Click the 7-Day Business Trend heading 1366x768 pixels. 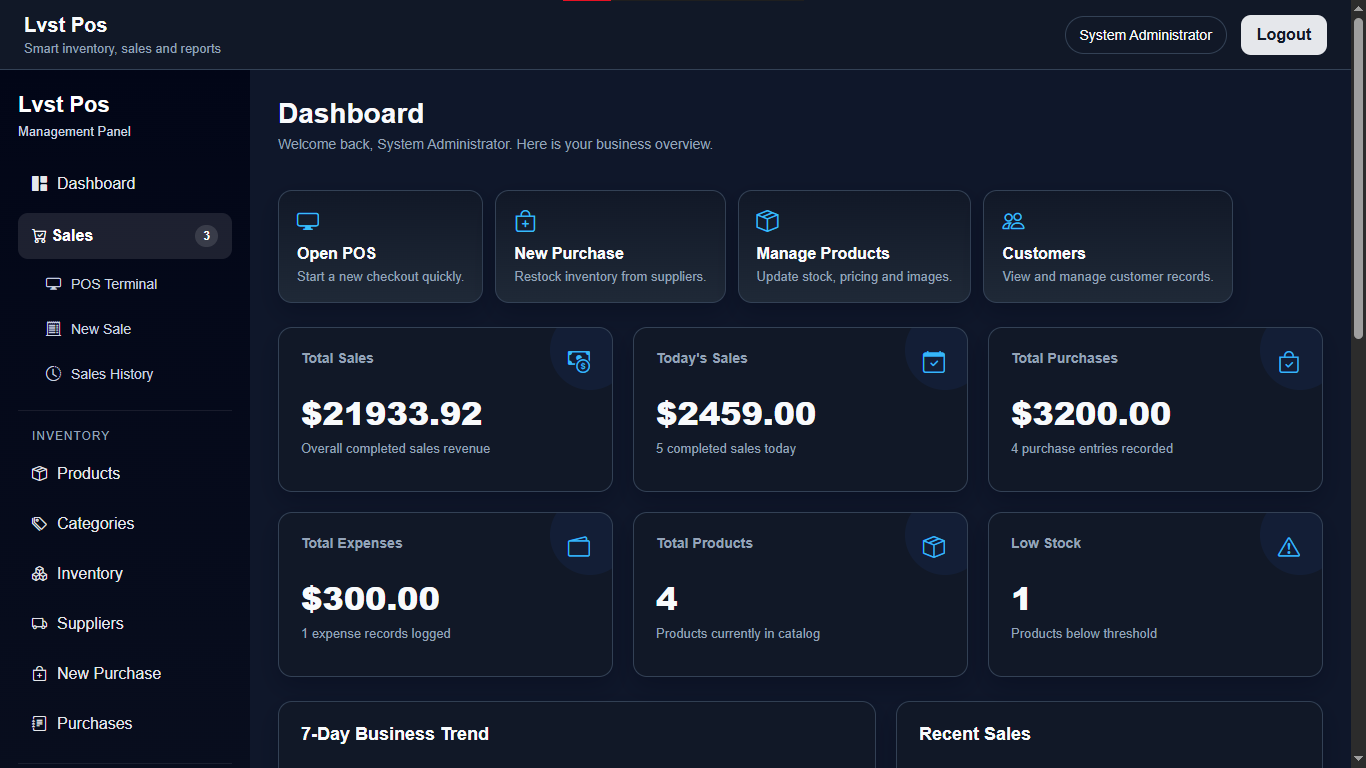coord(395,734)
